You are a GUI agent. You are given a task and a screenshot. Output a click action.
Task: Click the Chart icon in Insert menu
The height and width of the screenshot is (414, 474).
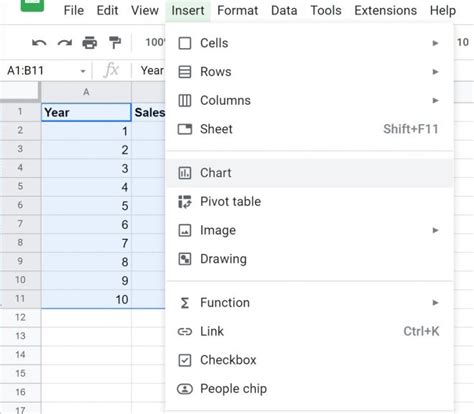(185, 173)
